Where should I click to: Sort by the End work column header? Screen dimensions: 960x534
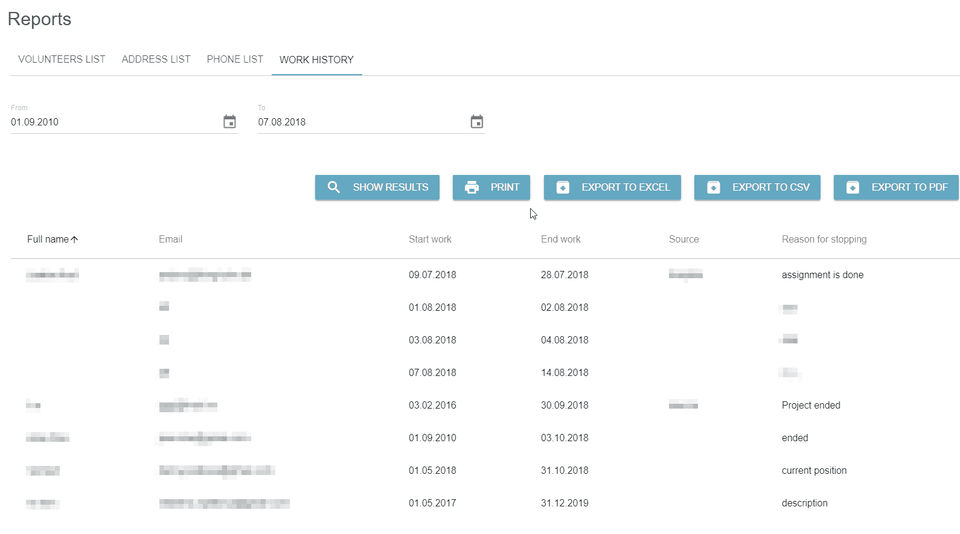click(560, 239)
